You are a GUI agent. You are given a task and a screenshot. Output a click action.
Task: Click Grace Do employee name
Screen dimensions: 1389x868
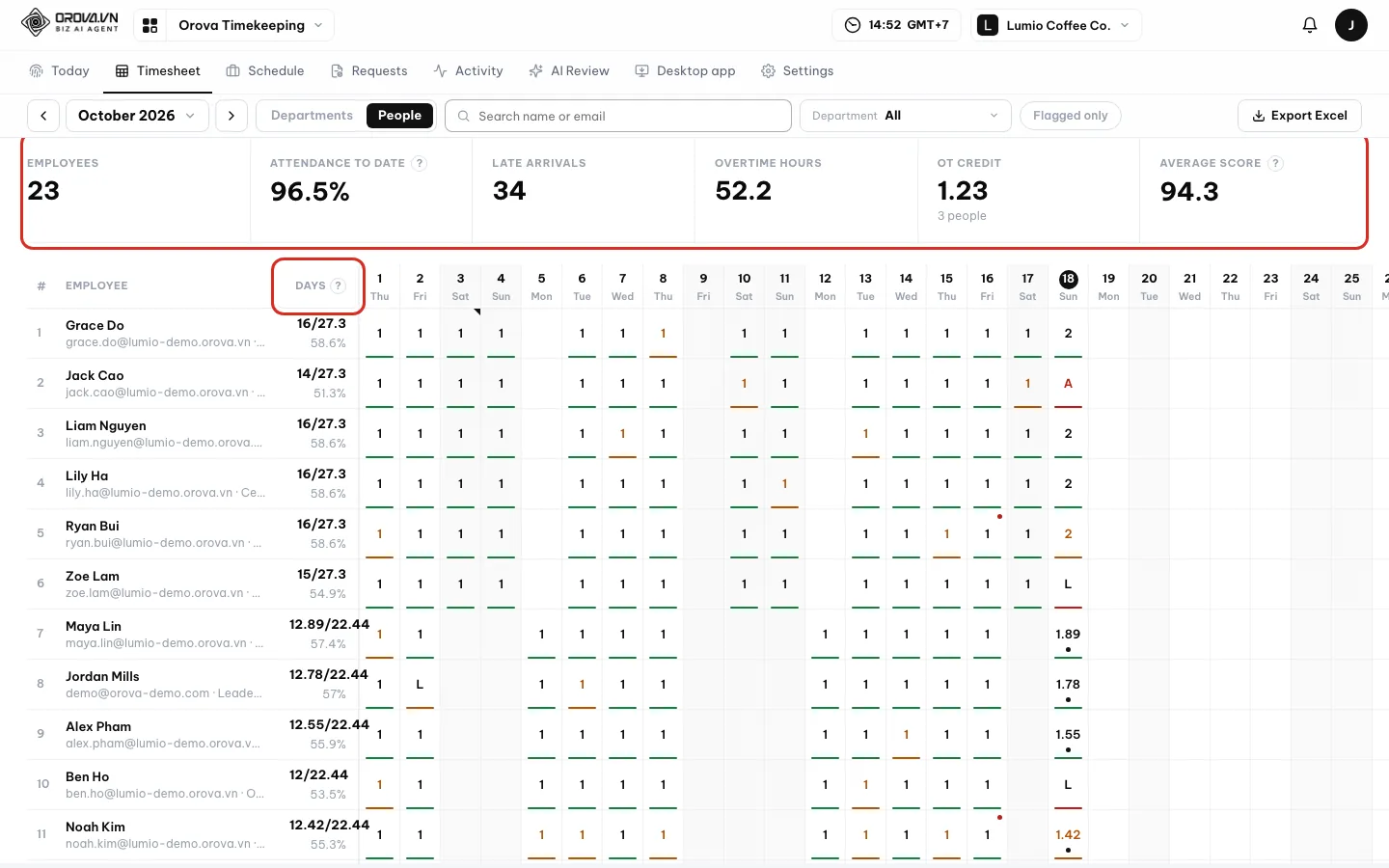point(95,326)
